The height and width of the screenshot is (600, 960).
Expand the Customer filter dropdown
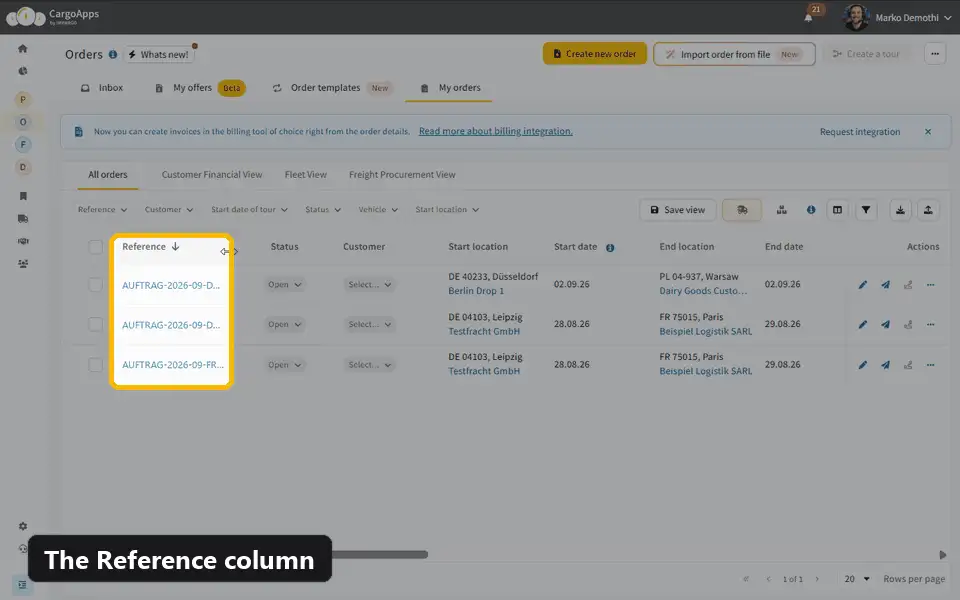[x=168, y=209]
